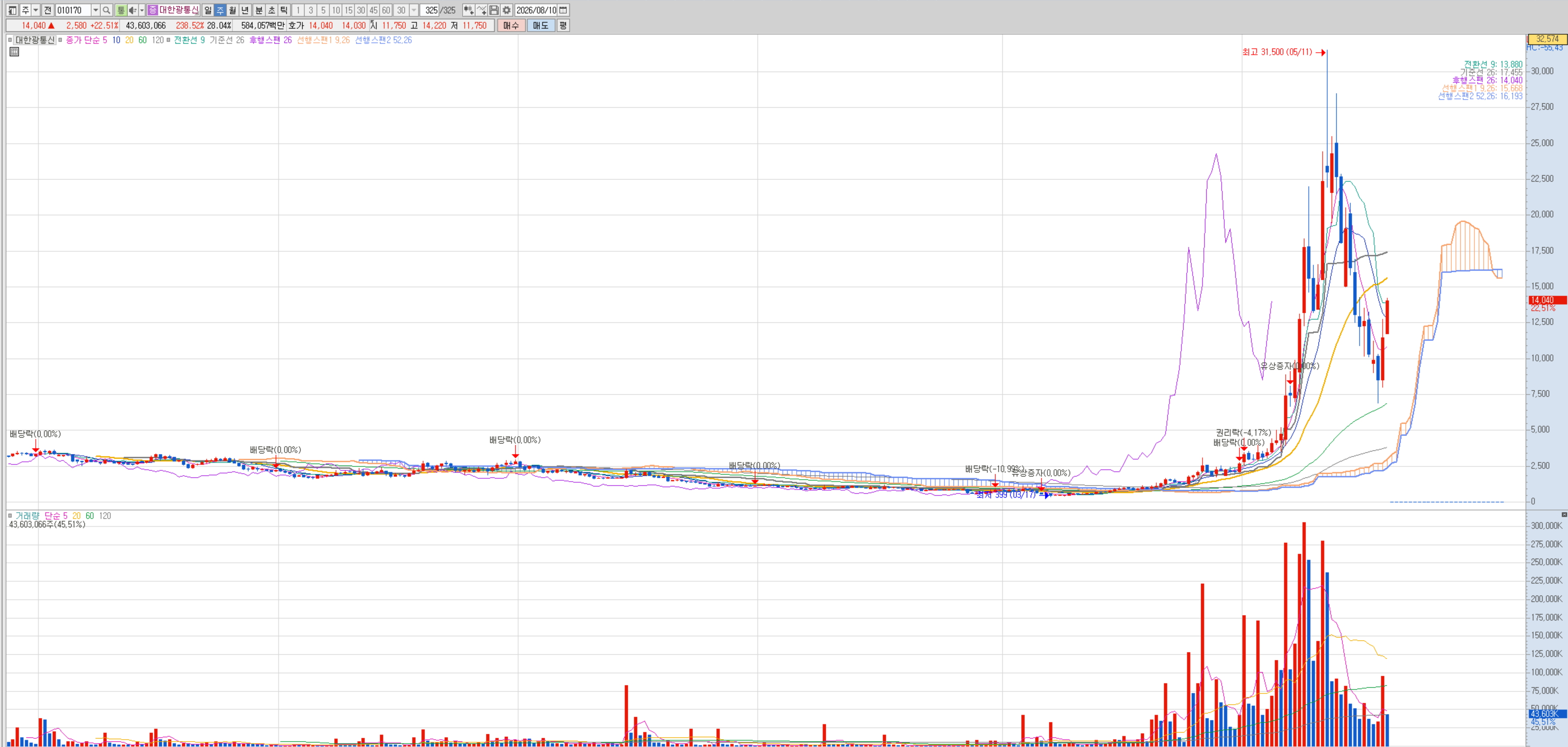Select the 15 interval preset
1568x747 pixels.
tap(348, 11)
